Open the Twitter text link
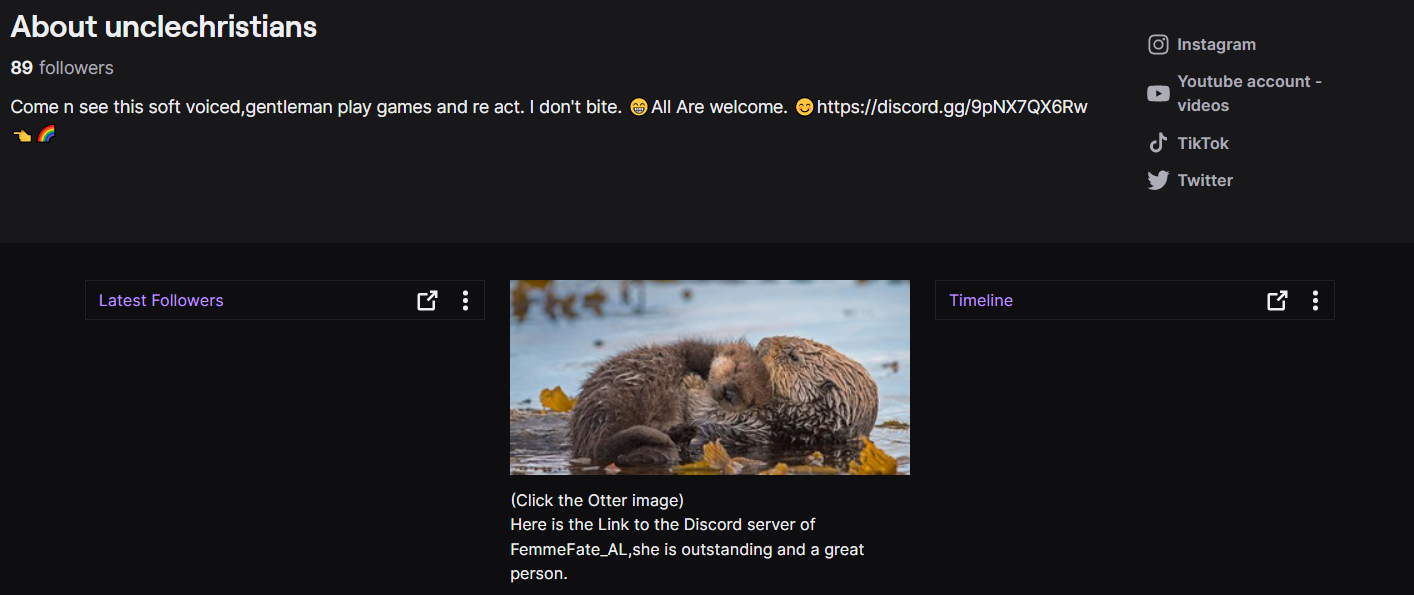Viewport: 1414px width, 595px height. tap(1205, 180)
